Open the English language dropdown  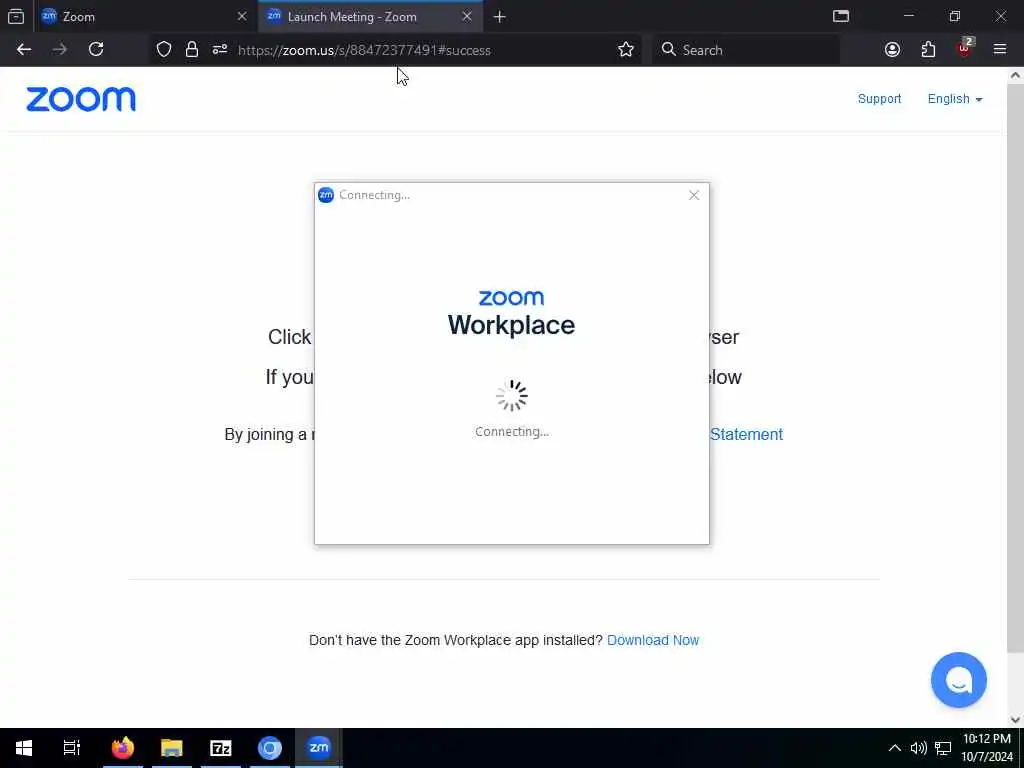pos(955,99)
